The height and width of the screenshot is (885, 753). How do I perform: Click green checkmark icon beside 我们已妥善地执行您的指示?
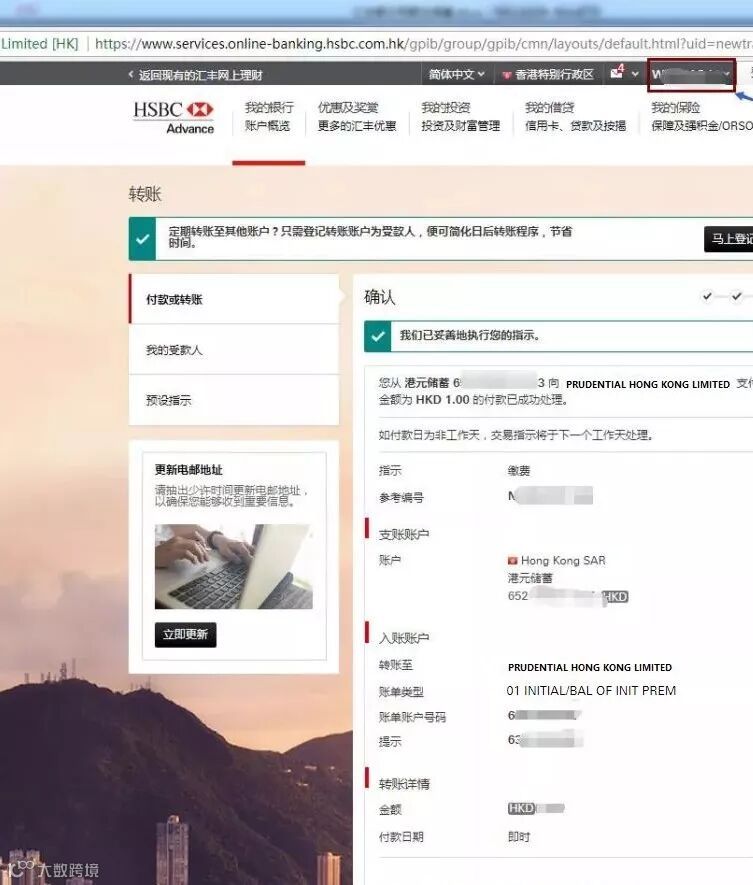coord(378,336)
